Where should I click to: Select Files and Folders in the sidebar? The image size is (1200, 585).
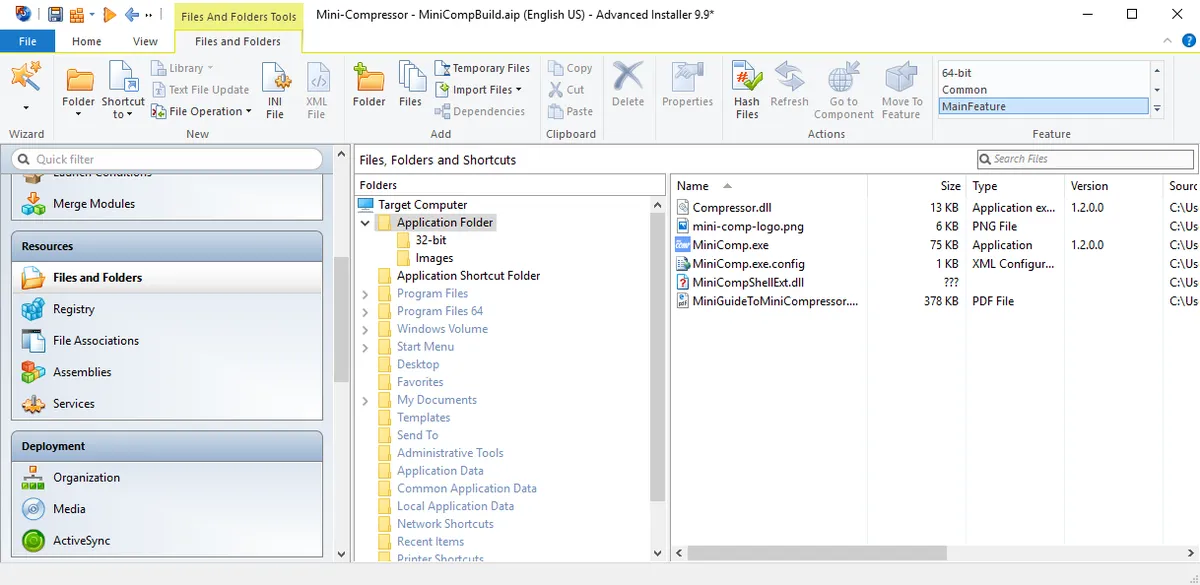click(x=167, y=277)
